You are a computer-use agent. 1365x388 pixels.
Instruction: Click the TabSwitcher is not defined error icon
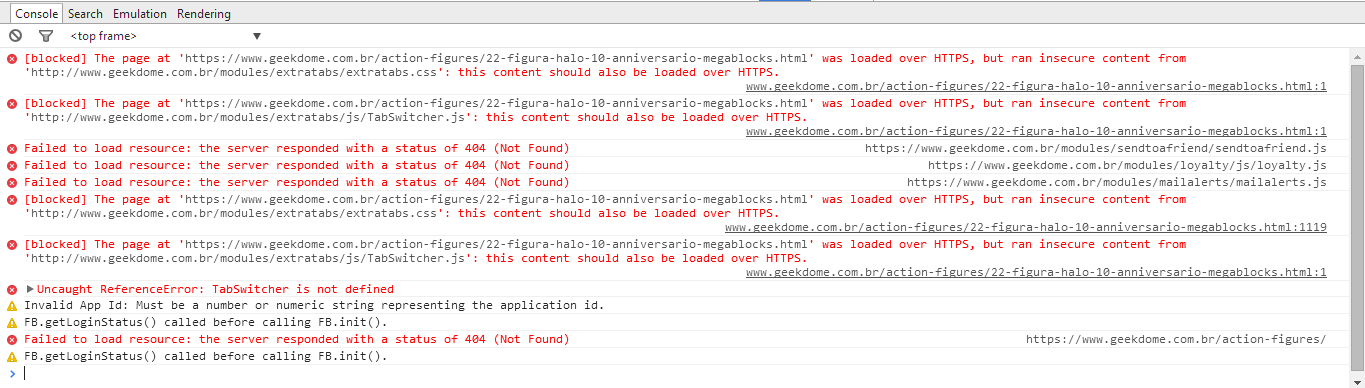pos(12,290)
